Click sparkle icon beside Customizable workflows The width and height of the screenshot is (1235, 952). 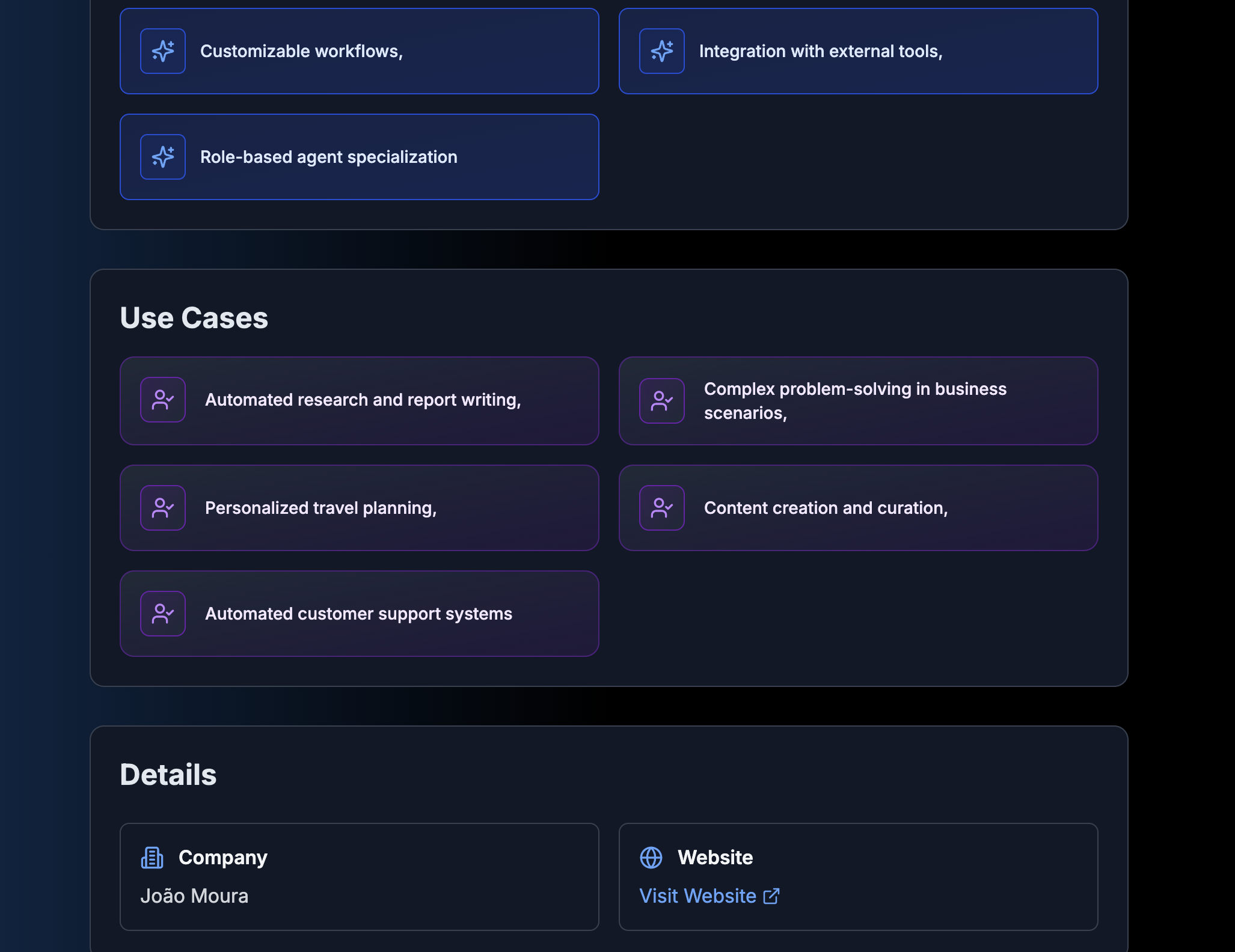tap(163, 51)
